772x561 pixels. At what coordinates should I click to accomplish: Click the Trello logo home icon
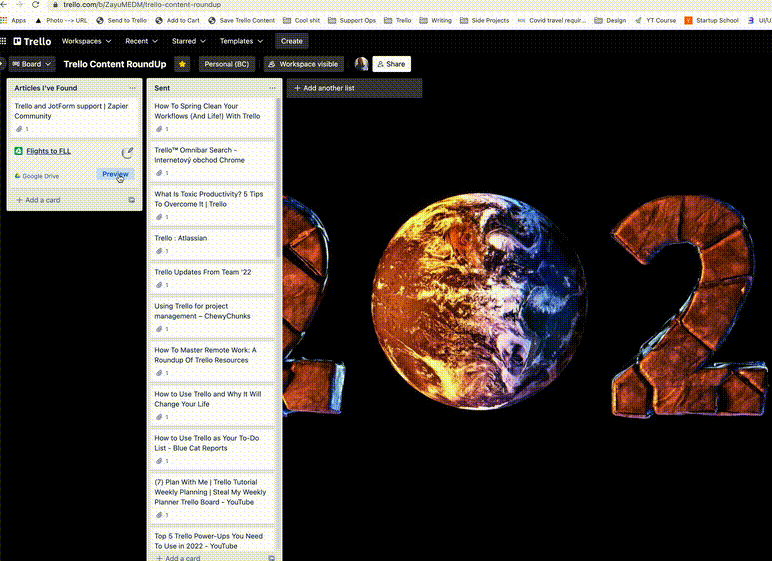32,41
